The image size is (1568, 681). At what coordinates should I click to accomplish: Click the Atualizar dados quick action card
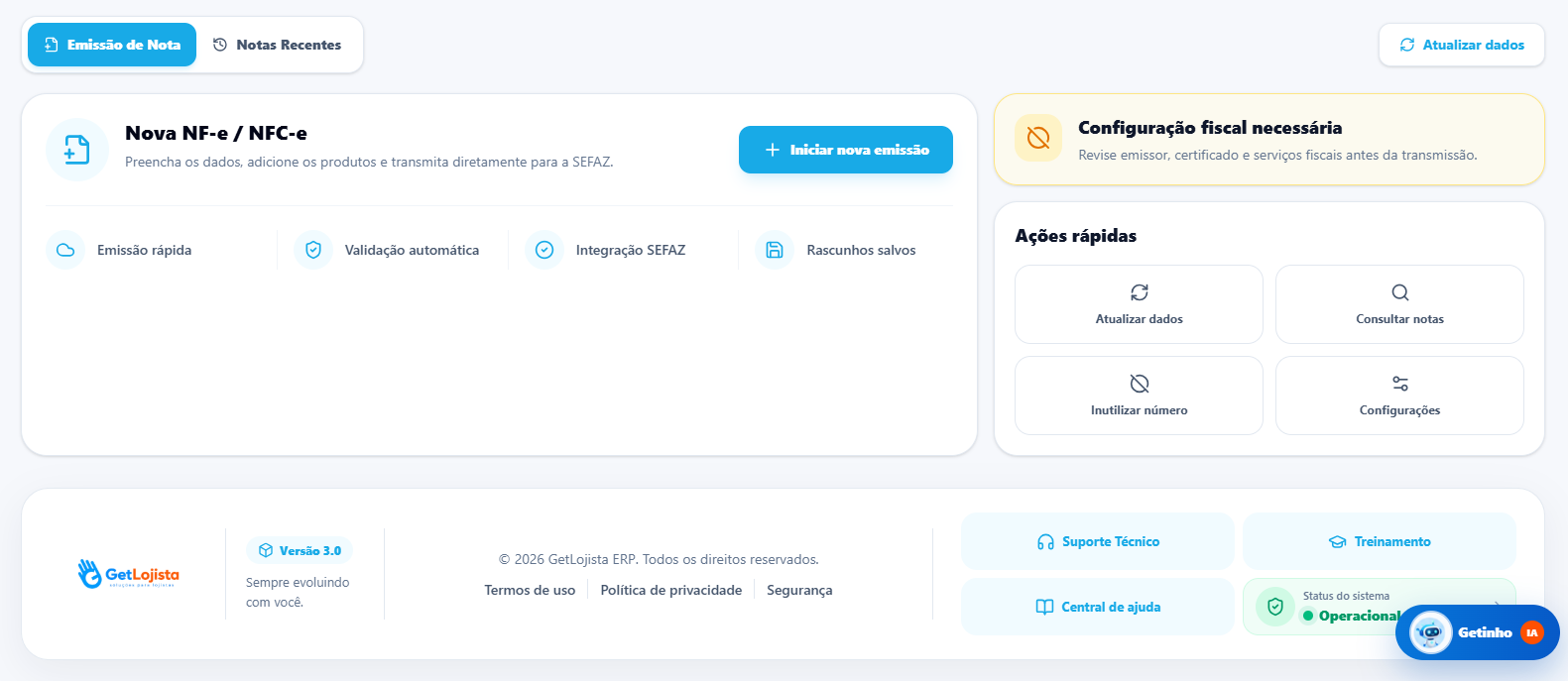point(1139,304)
